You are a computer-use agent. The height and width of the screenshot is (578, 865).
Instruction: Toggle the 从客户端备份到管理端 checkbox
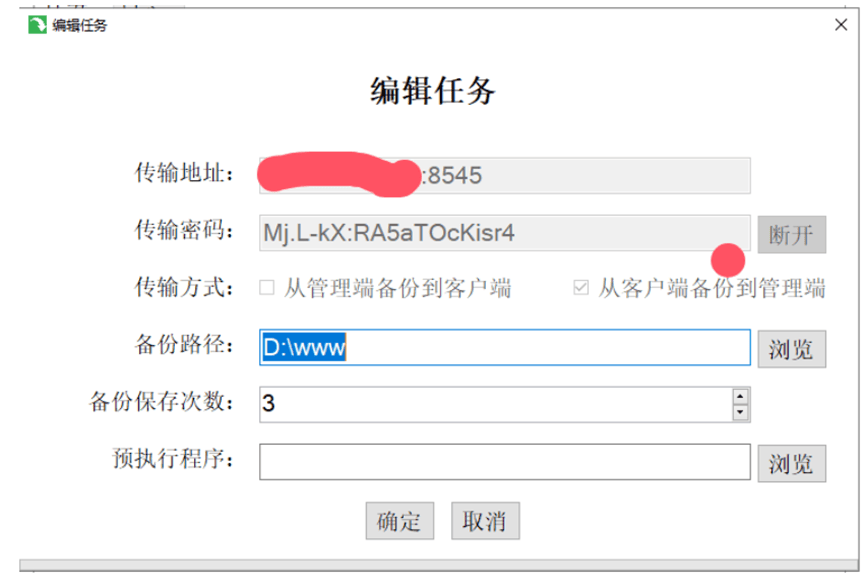pos(581,288)
